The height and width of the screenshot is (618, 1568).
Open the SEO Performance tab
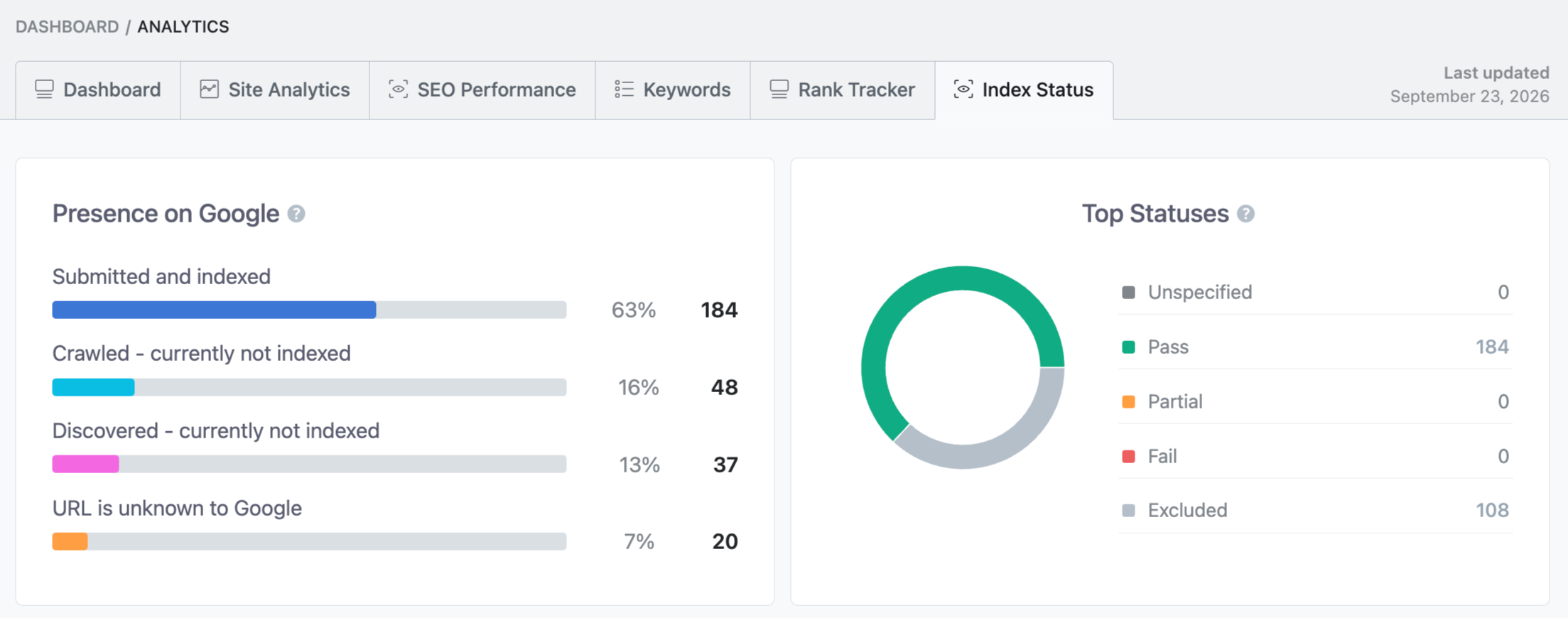click(482, 90)
